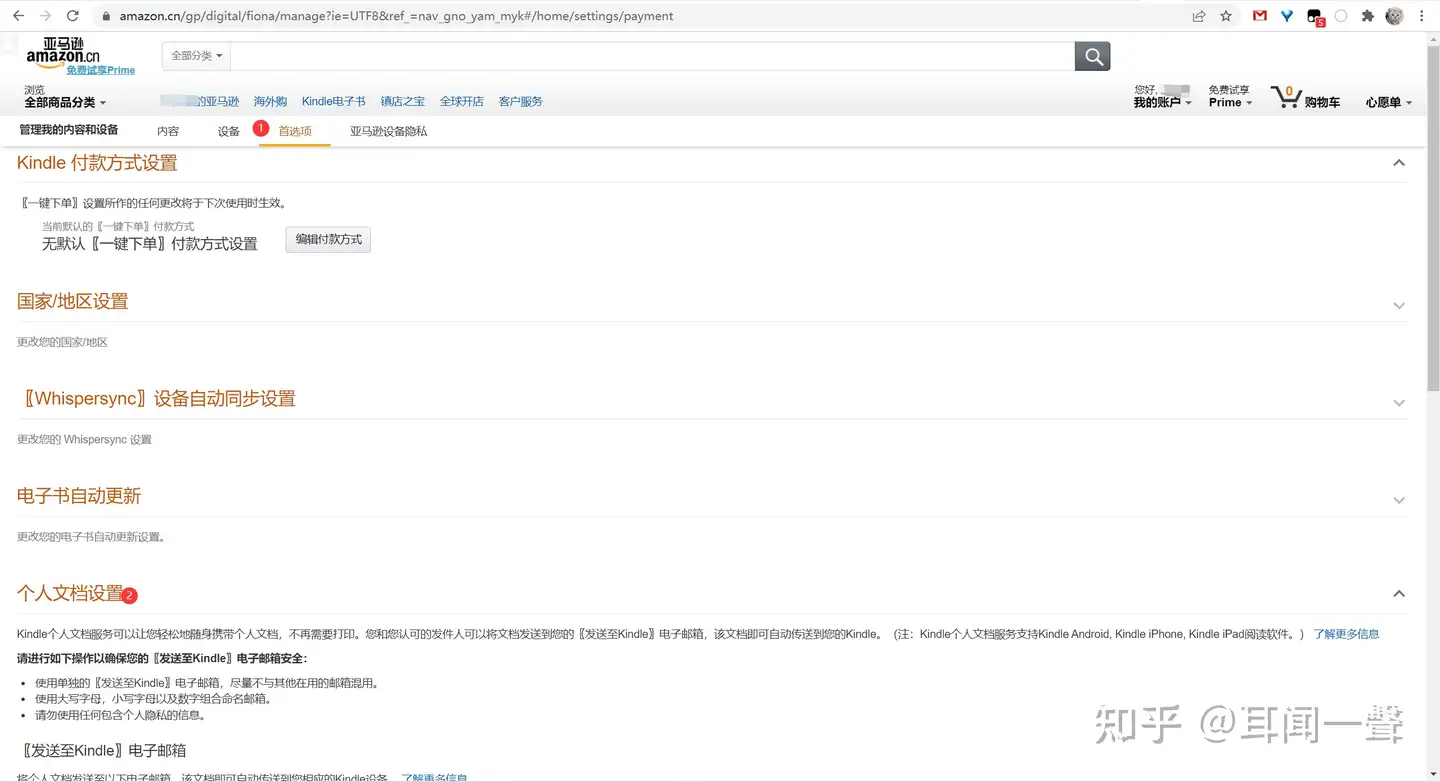Switch to the 内容 tab
1440x782 pixels.
[168, 131]
